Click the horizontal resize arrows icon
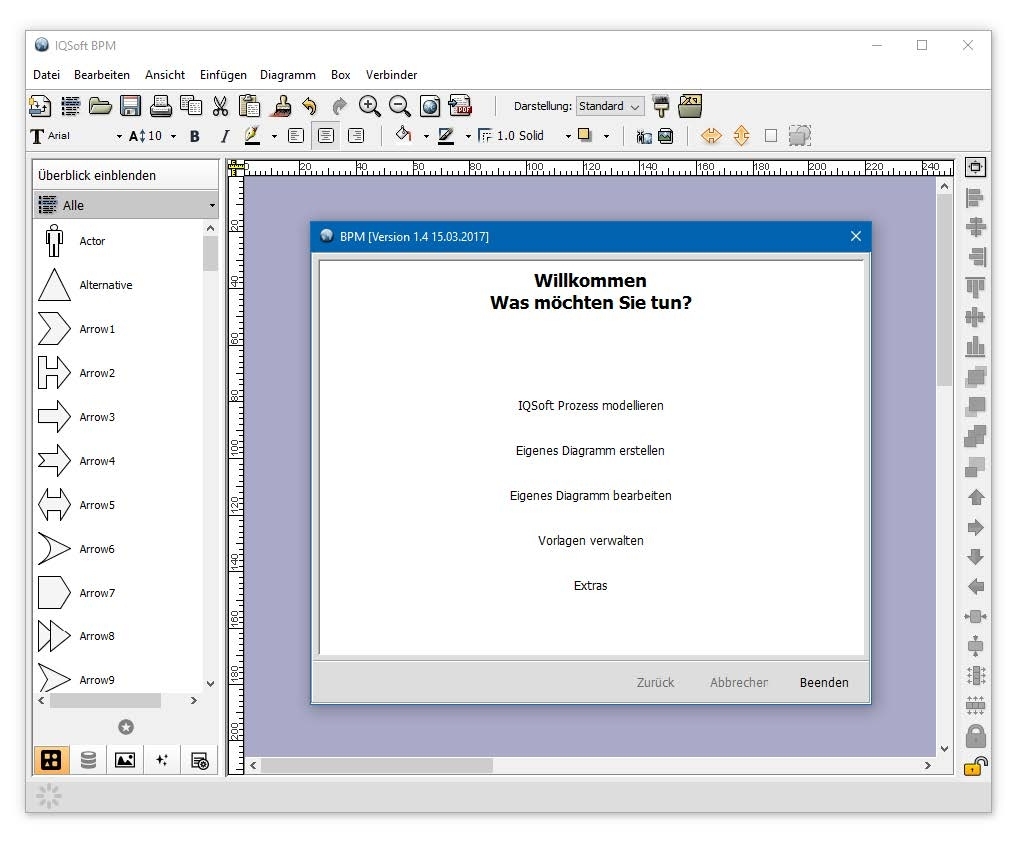The height and width of the screenshot is (842, 1025). coord(711,136)
